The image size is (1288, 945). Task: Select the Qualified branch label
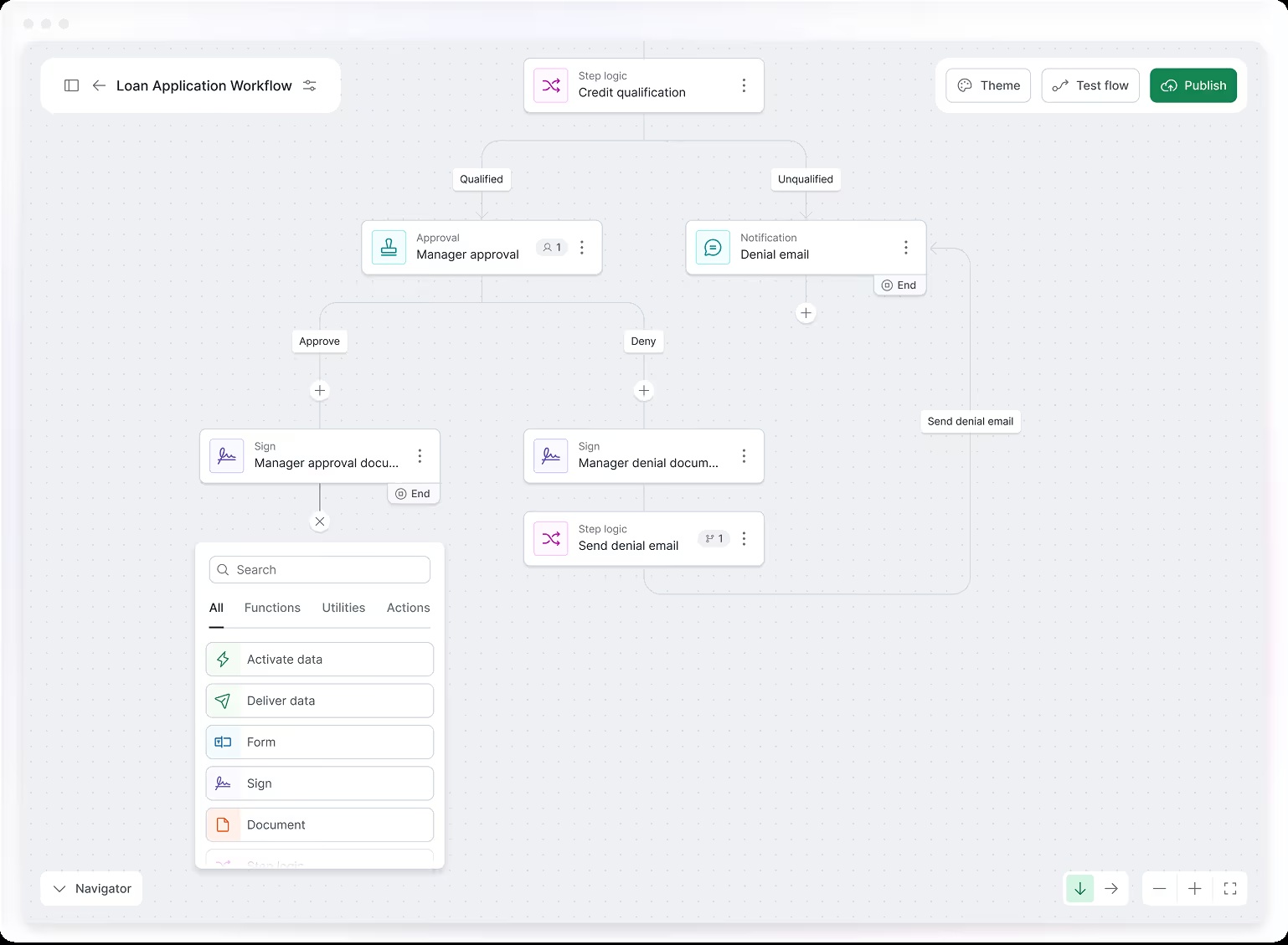pyautogui.click(x=482, y=179)
